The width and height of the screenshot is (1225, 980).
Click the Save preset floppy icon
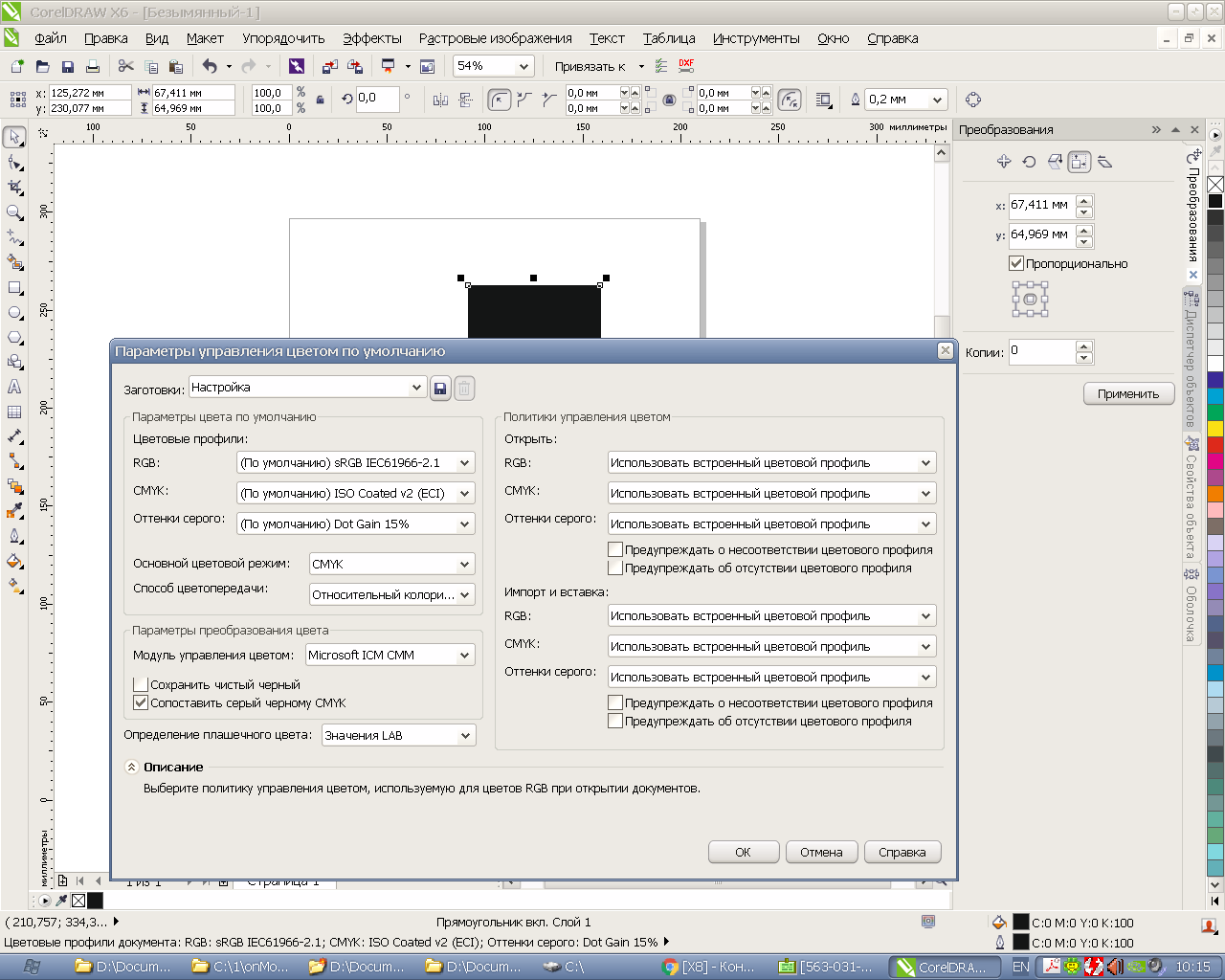point(440,389)
